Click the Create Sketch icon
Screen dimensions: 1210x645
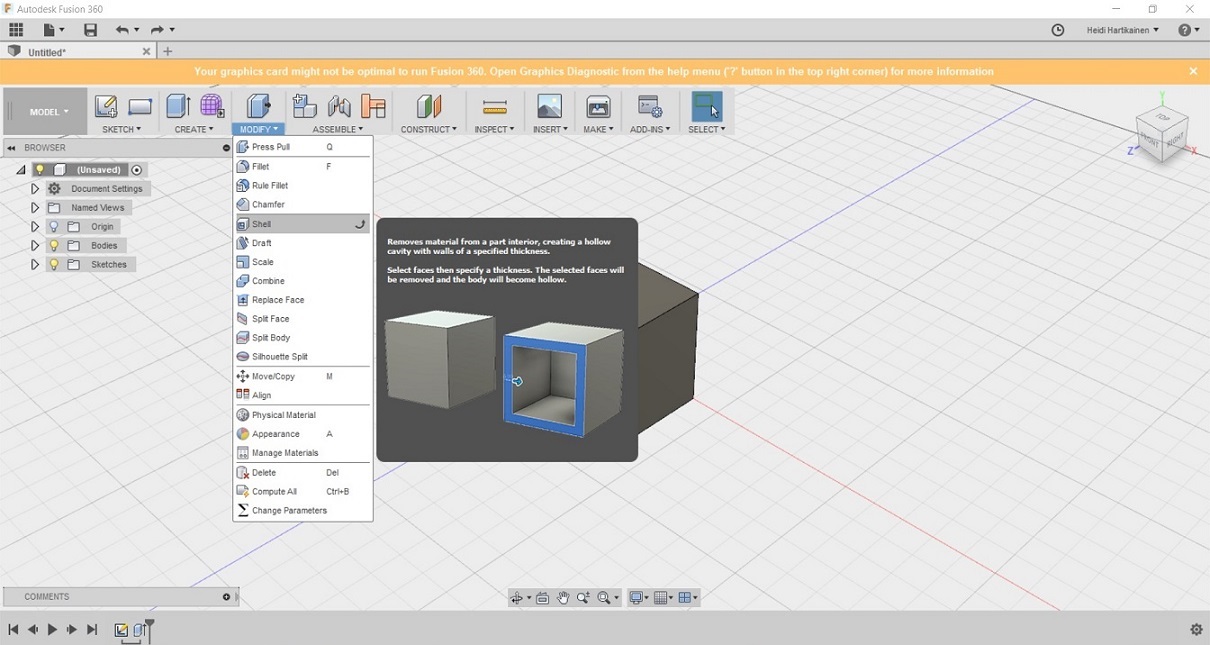(106, 106)
